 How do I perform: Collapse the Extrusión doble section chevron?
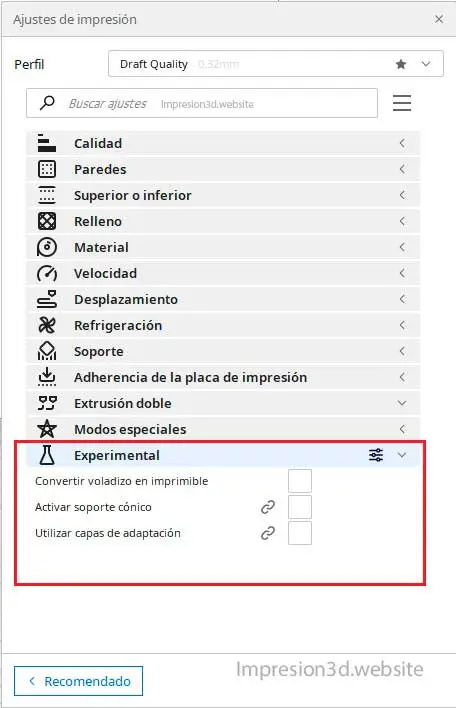pos(402,403)
